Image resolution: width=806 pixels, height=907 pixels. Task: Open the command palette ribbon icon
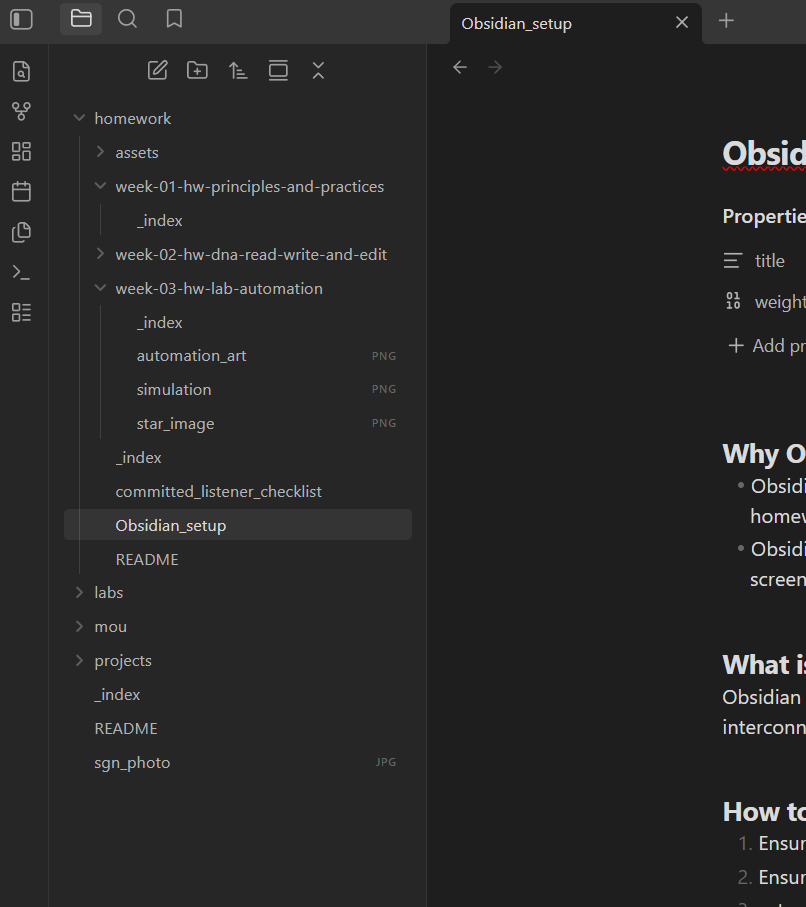(21, 272)
